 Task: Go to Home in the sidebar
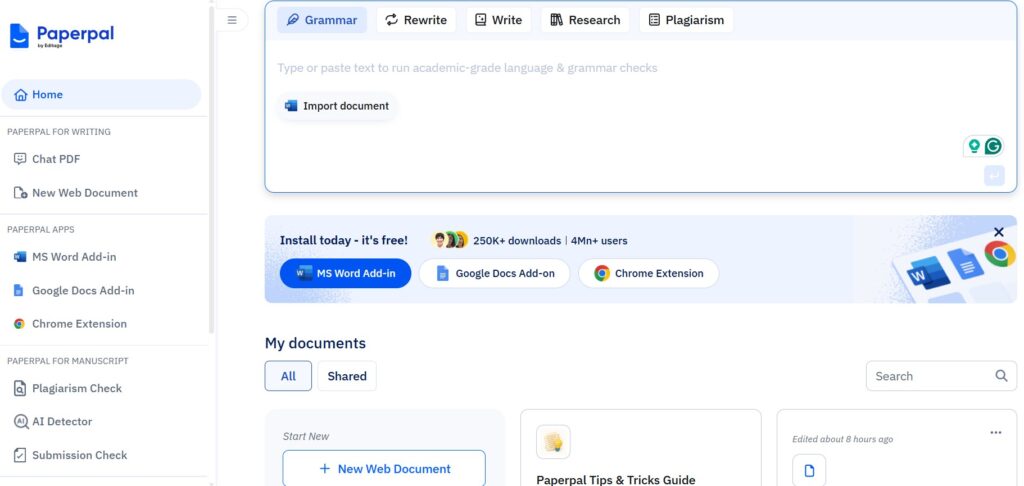101,95
